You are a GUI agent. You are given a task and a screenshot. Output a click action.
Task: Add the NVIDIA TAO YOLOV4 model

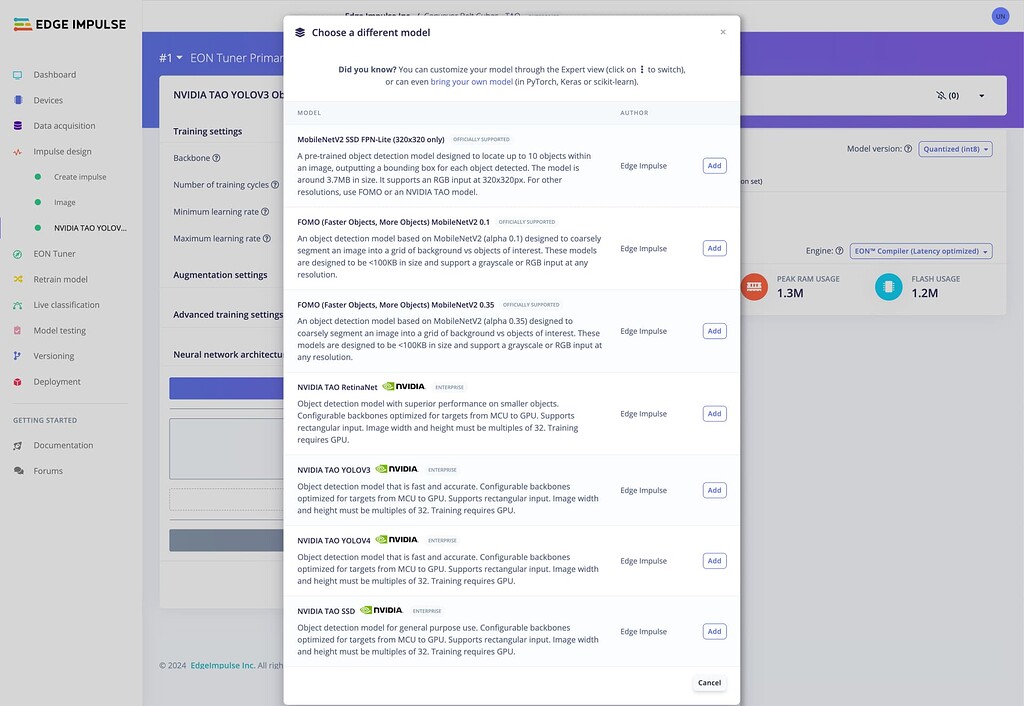click(714, 561)
